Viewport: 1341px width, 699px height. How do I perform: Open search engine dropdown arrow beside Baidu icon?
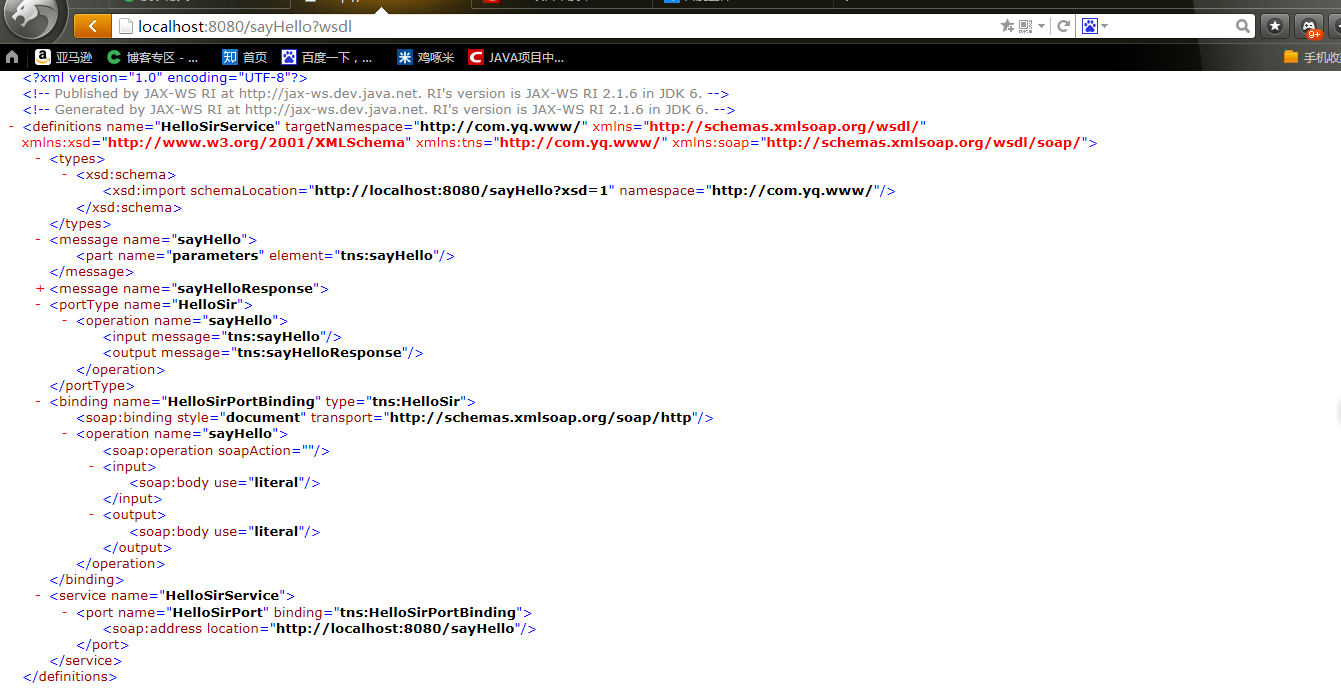tap(1106, 26)
